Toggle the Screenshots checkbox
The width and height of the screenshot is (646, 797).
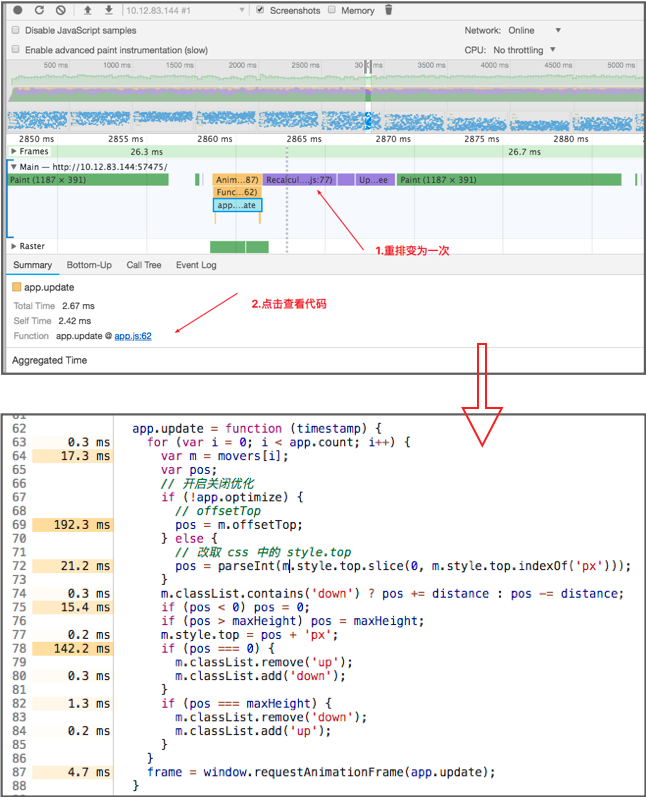pyautogui.click(x=260, y=10)
